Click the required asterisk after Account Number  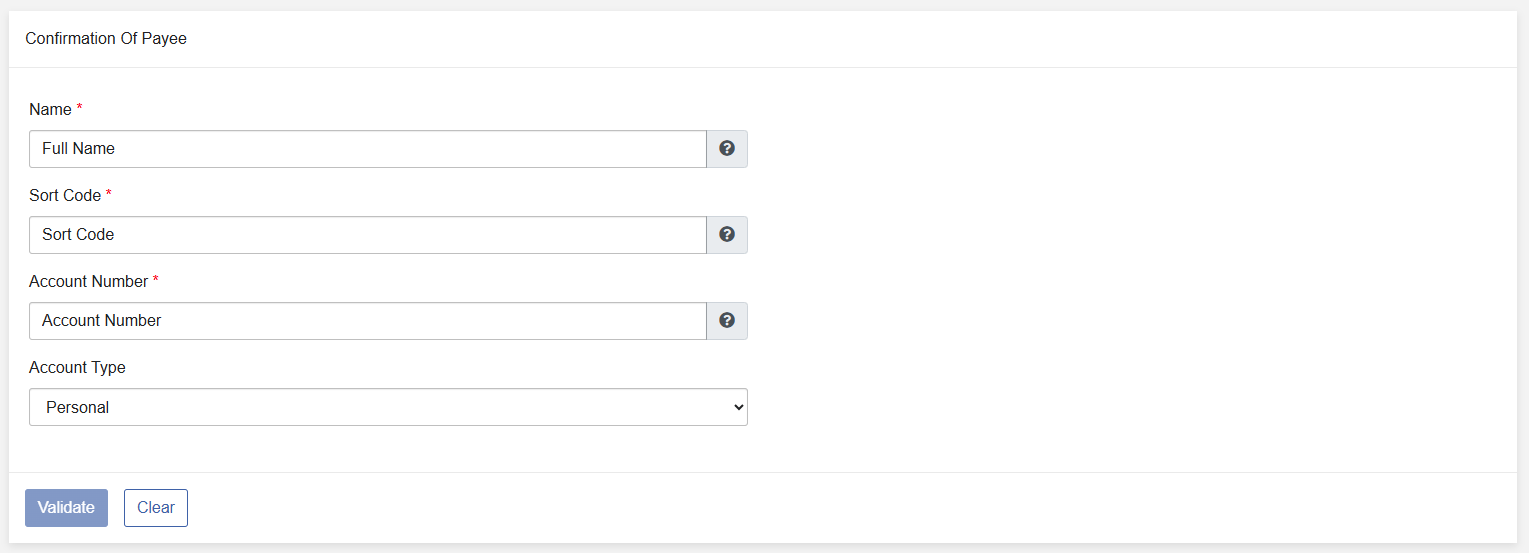[156, 280]
